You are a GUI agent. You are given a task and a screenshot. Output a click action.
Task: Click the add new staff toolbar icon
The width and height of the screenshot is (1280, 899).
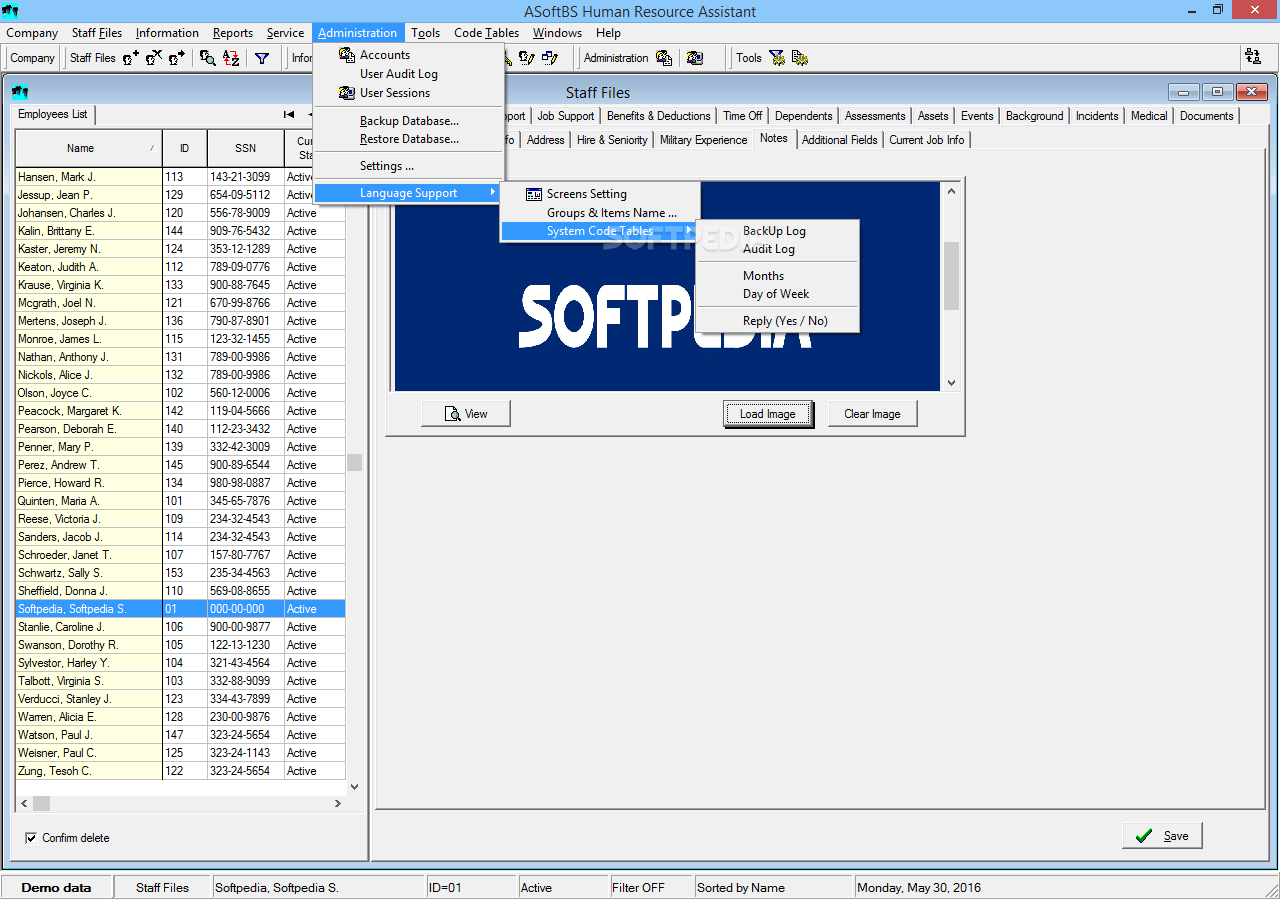[x=131, y=58]
